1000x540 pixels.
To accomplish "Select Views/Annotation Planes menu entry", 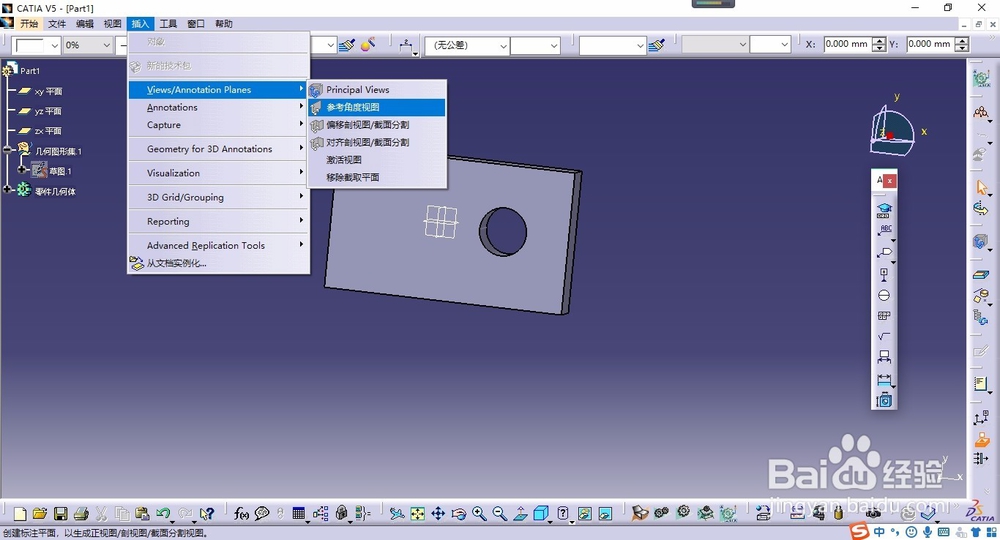I will coord(218,90).
